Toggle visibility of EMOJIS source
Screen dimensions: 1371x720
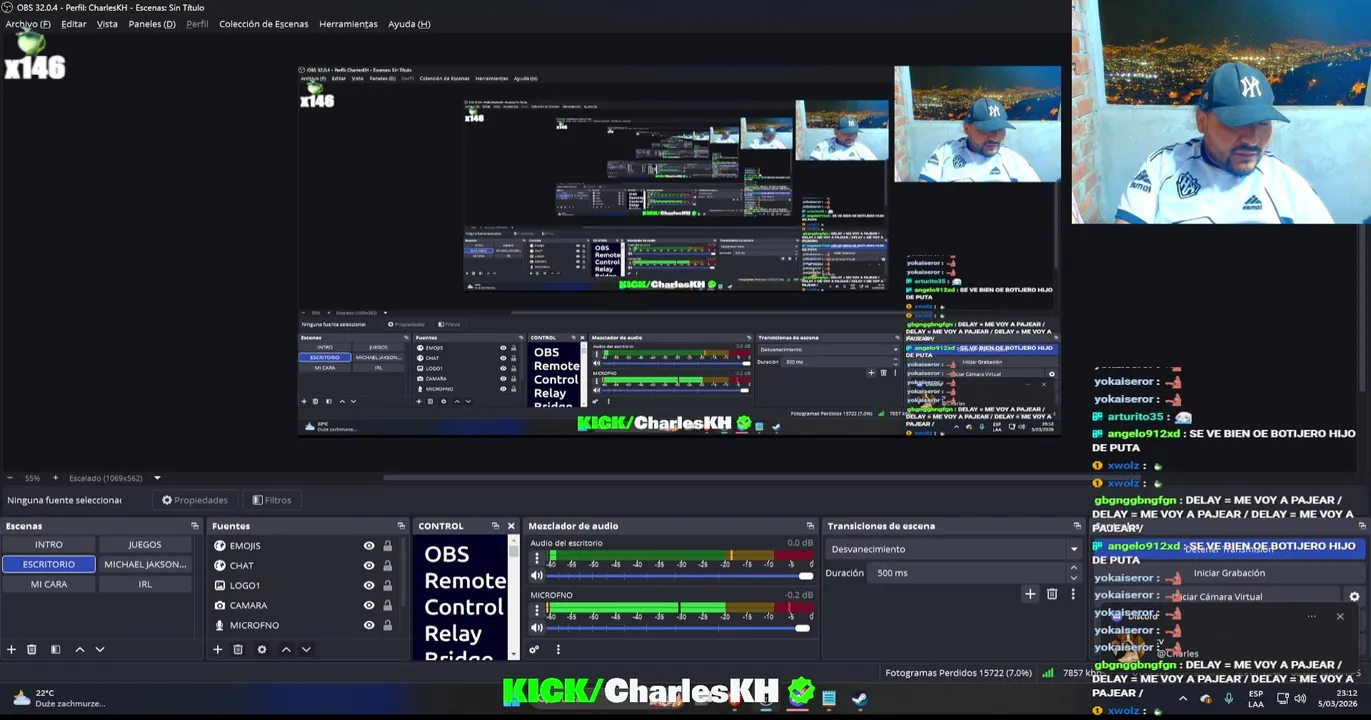click(x=369, y=546)
